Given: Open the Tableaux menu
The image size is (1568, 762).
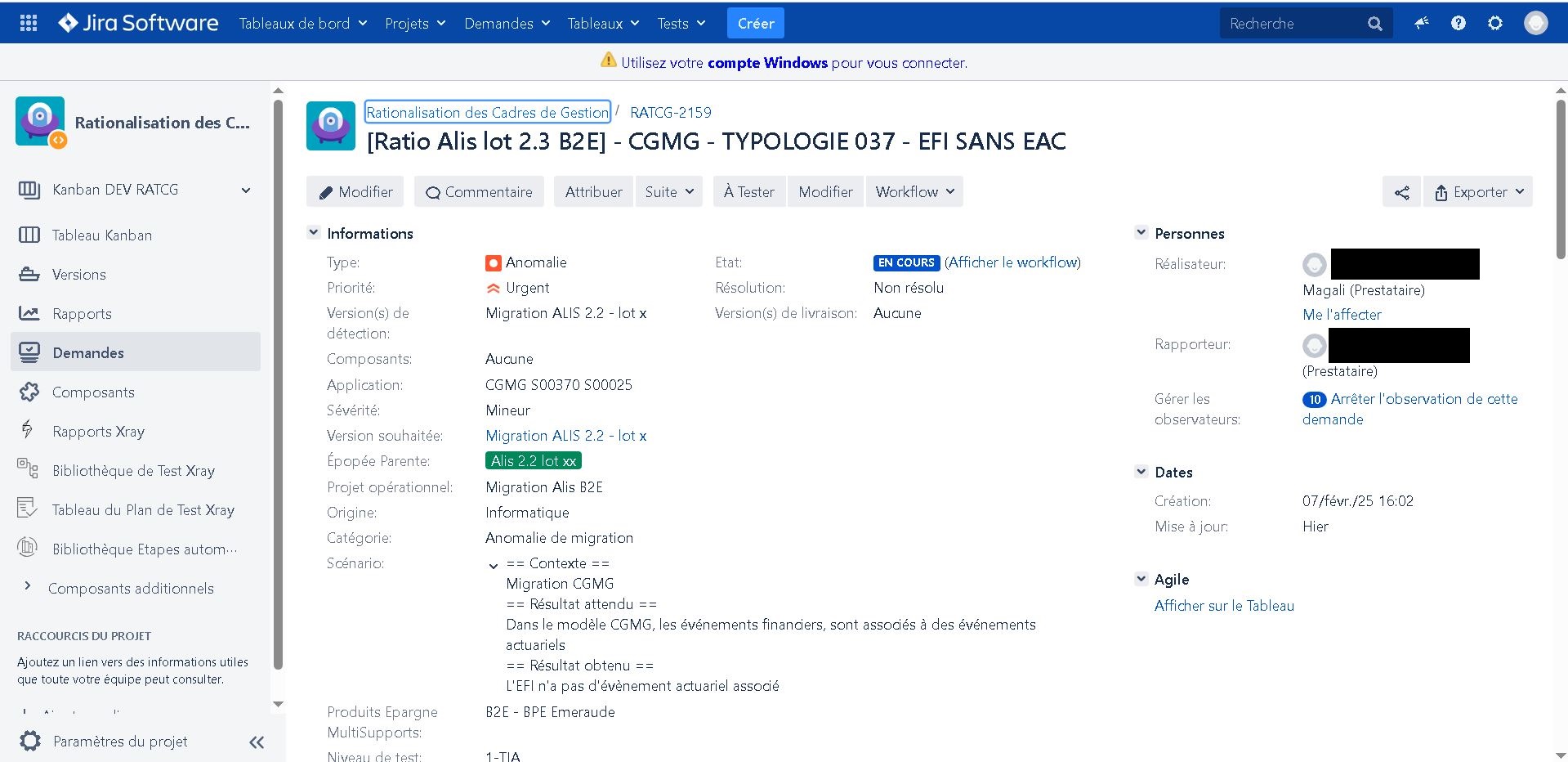Looking at the screenshot, I should coord(603,23).
